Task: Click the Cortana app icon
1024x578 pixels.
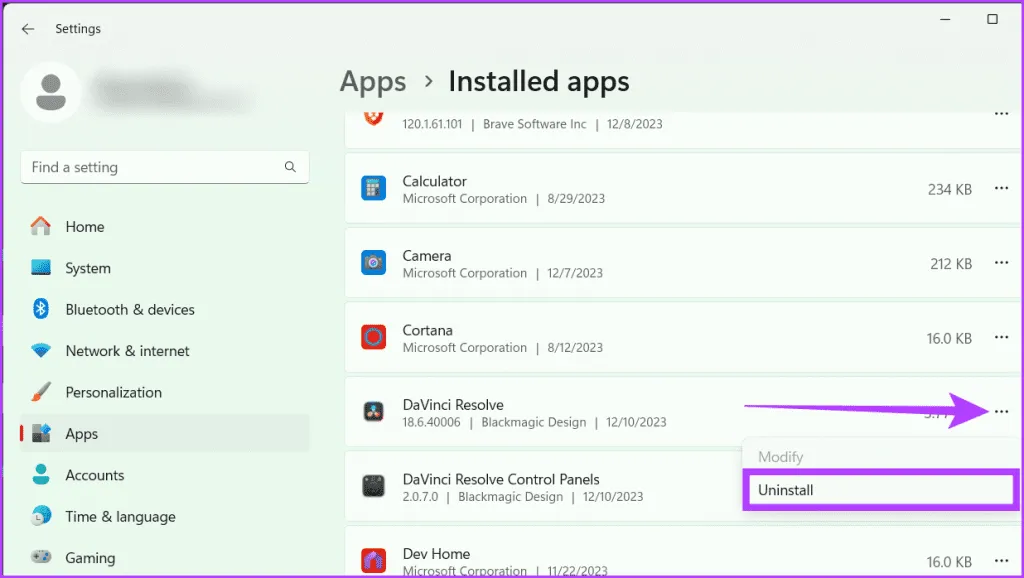Action: [x=373, y=338]
